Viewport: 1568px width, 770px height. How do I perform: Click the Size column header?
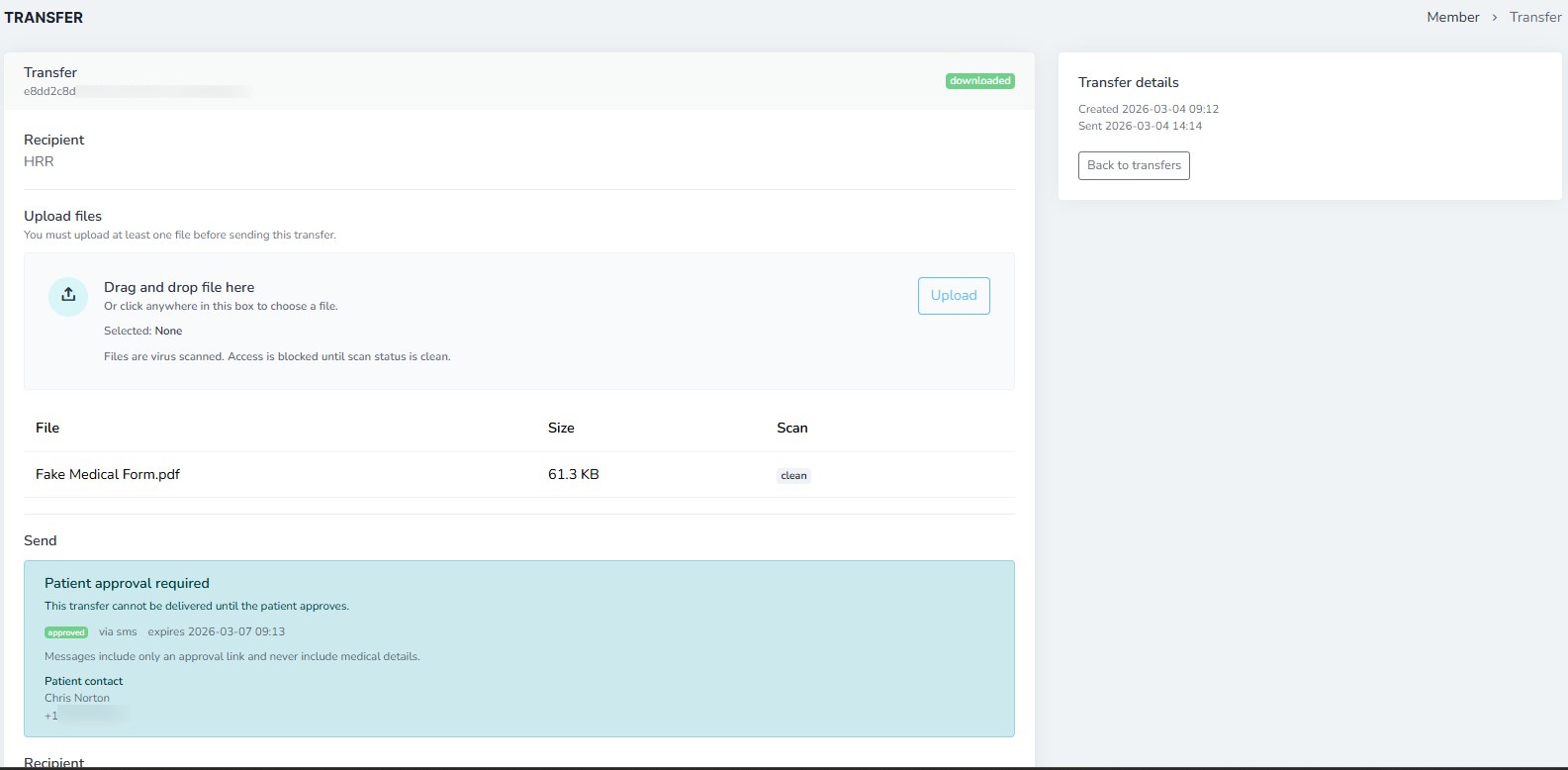[x=561, y=428]
